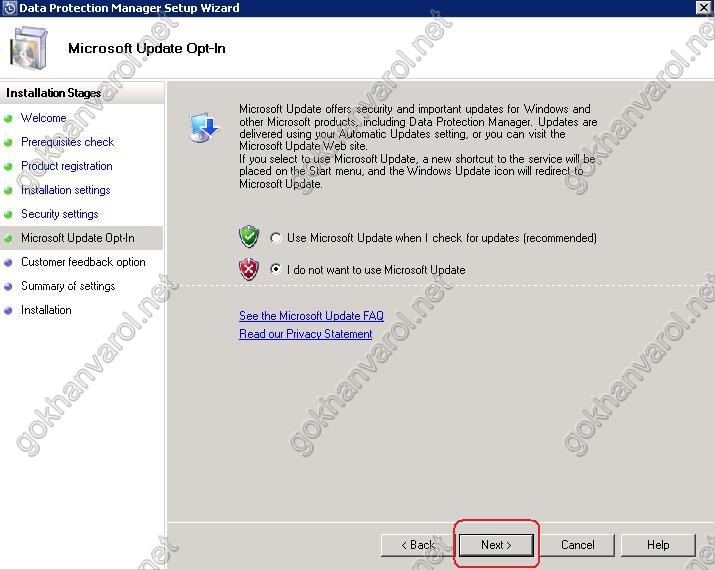
Task: Click the blue bullet beside Customer feedback option
Action: (x=9, y=262)
